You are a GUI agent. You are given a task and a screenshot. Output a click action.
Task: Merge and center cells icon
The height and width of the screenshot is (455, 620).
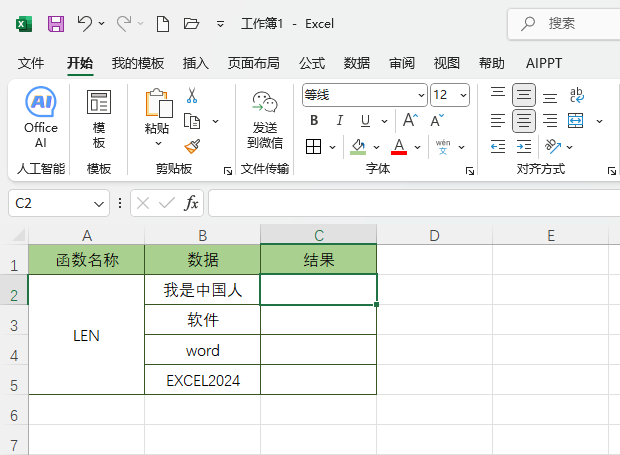click(x=575, y=121)
